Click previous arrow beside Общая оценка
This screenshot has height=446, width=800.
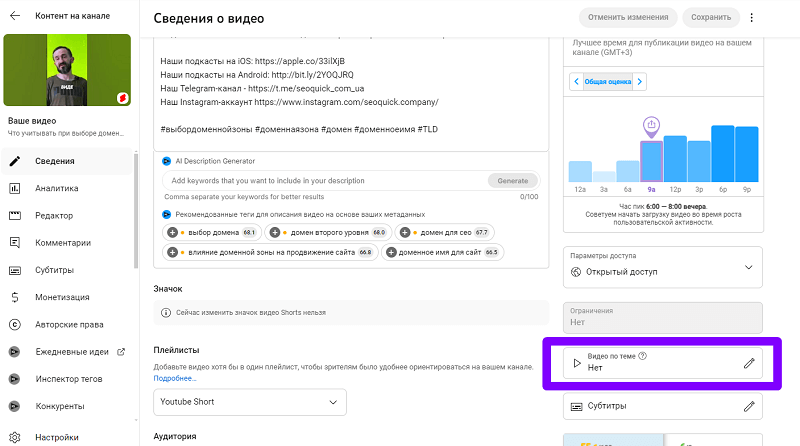[x=577, y=82]
